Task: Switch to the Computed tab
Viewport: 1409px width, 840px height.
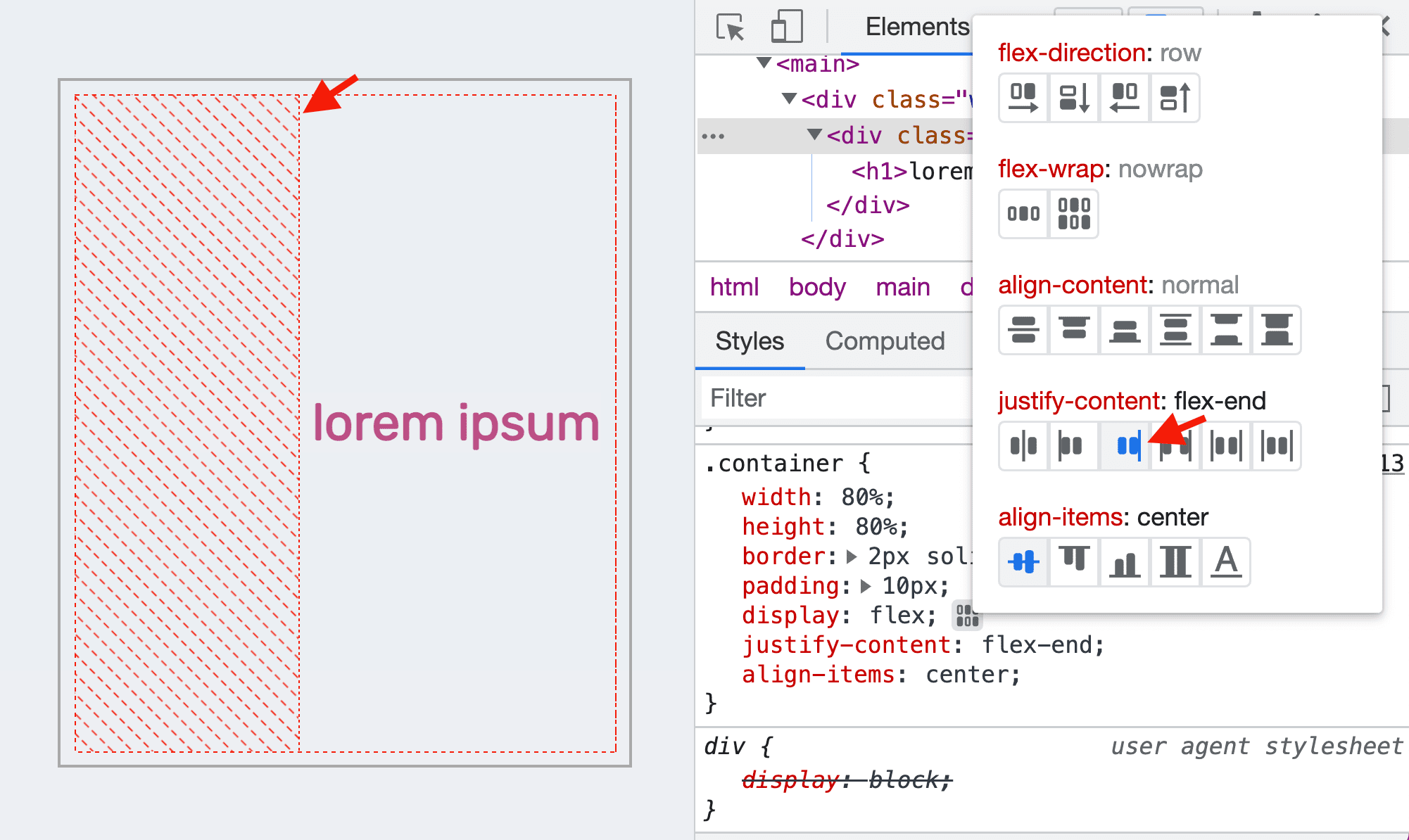Action: (x=885, y=341)
